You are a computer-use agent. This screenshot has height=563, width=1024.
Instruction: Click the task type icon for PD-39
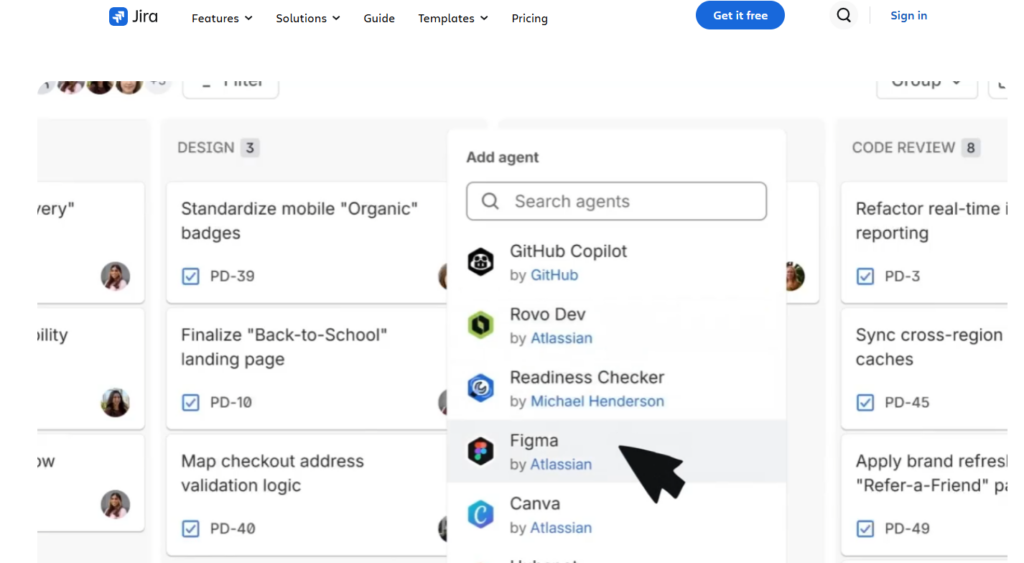[191, 276]
